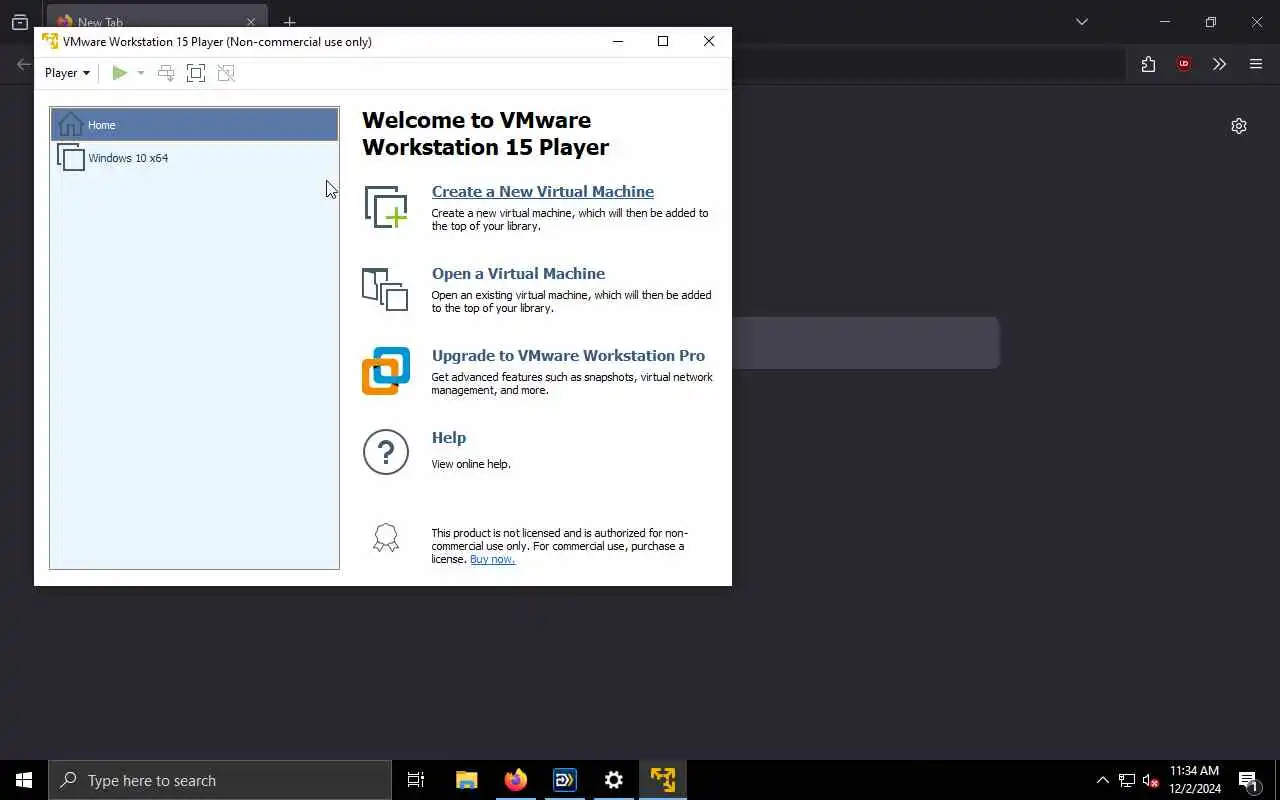Click the Unity mode toolbar icon
Screen dimensions: 1280x800
coord(226,73)
